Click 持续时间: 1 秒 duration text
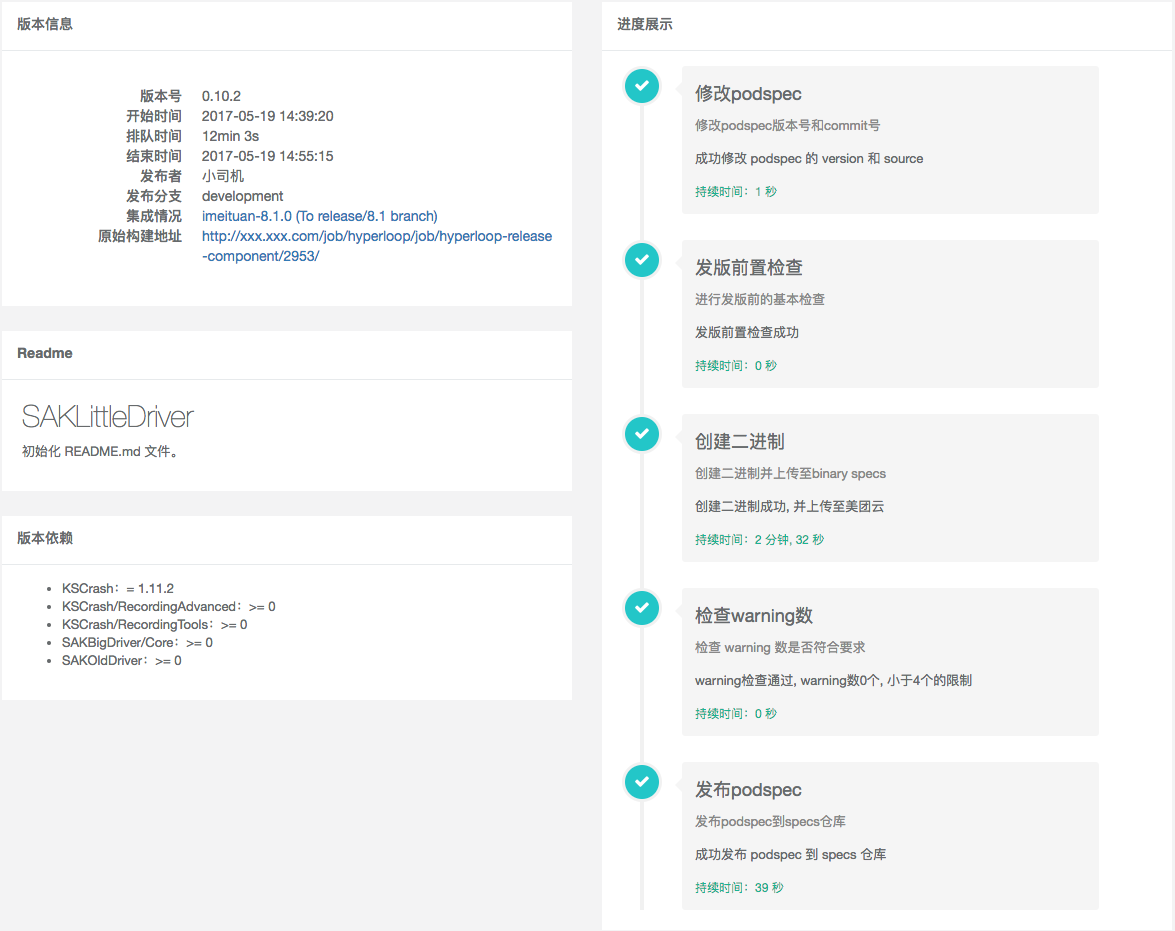This screenshot has width=1175, height=931. click(736, 192)
